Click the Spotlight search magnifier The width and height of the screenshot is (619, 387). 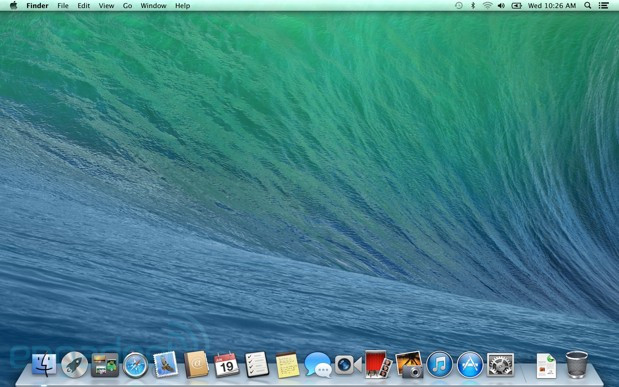(x=588, y=6)
